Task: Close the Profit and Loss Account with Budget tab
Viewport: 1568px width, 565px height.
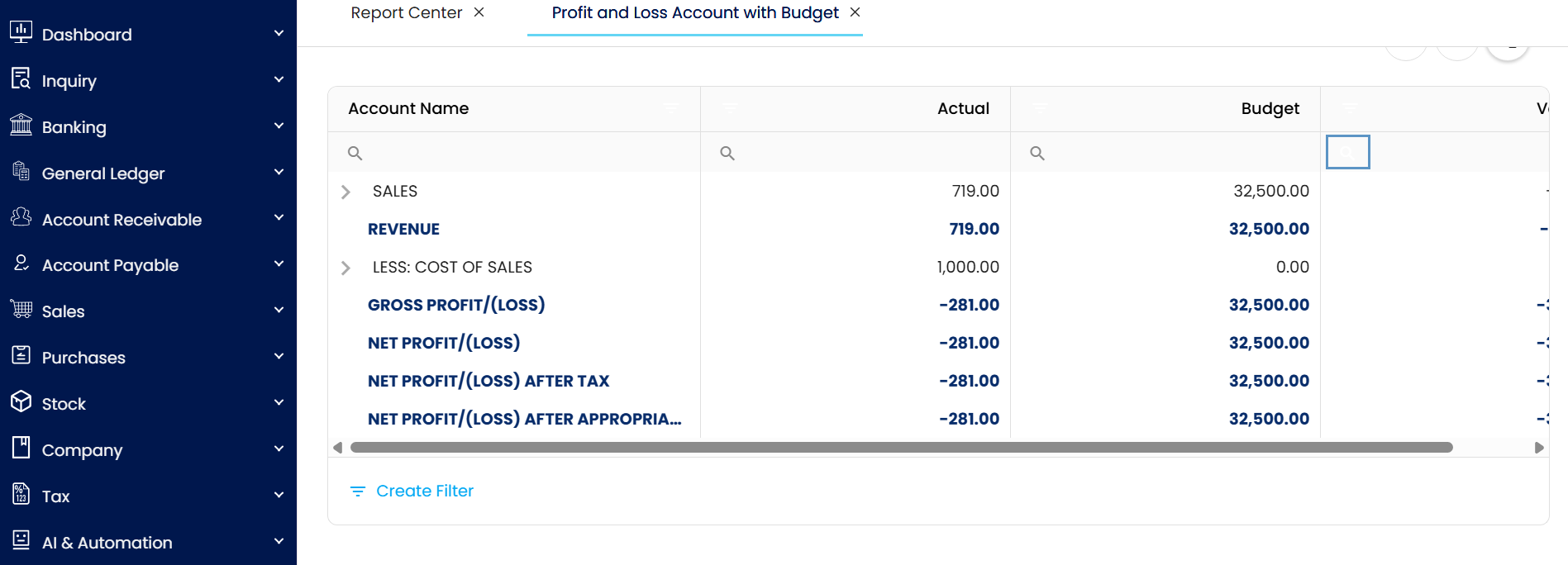Action: 855,12
